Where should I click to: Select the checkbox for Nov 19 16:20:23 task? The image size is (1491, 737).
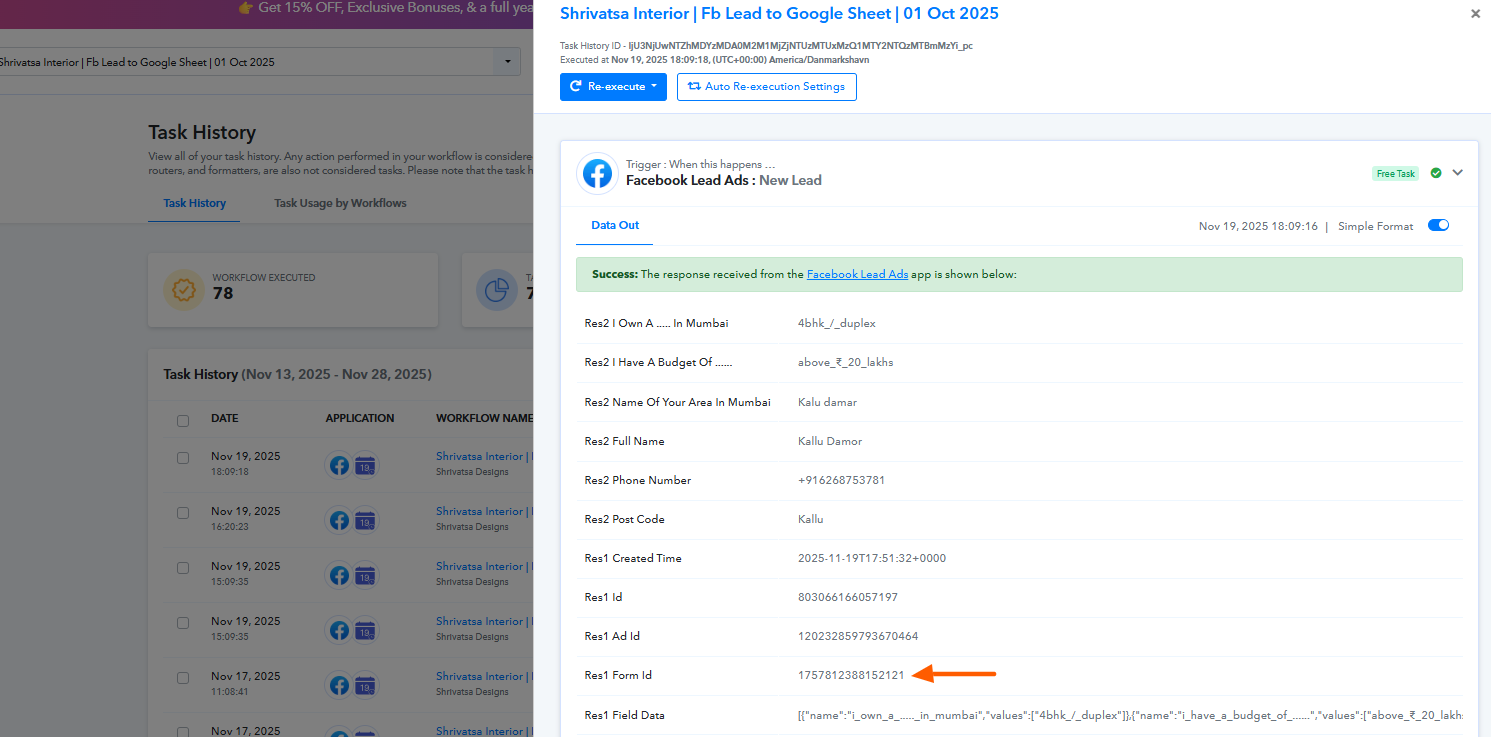183,513
